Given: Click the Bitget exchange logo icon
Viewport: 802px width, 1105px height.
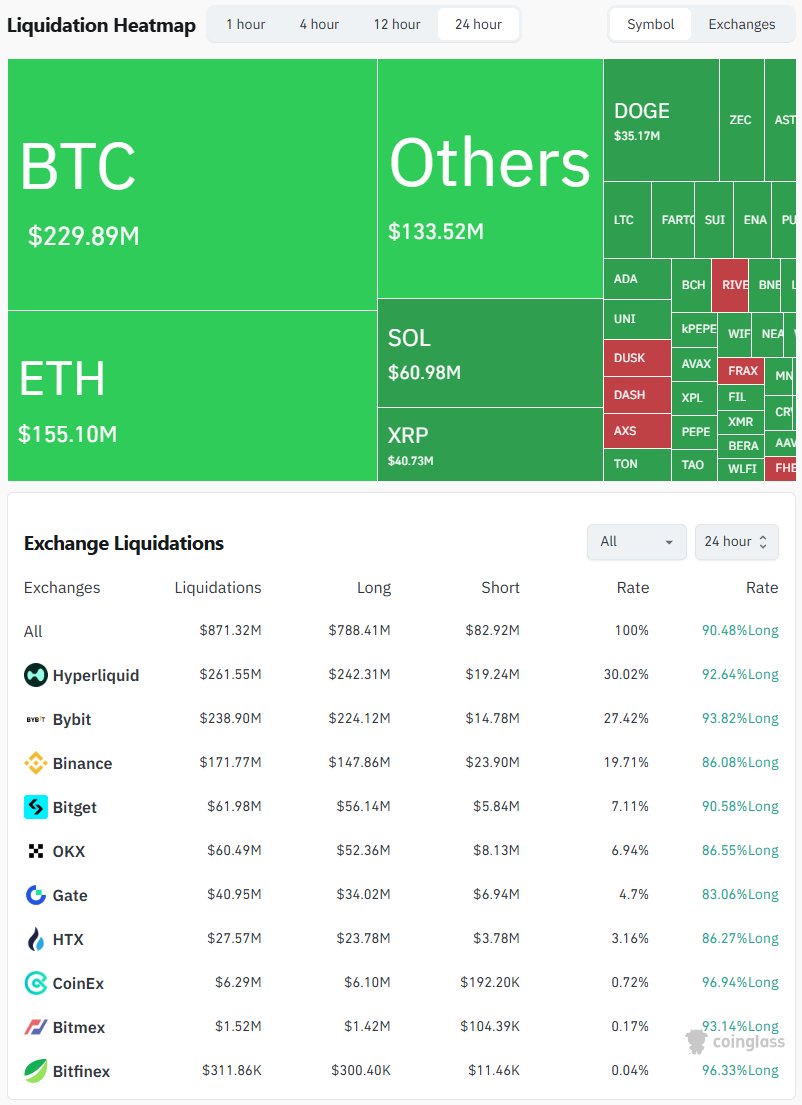Looking at the screenshot, I should click(36, 807).
